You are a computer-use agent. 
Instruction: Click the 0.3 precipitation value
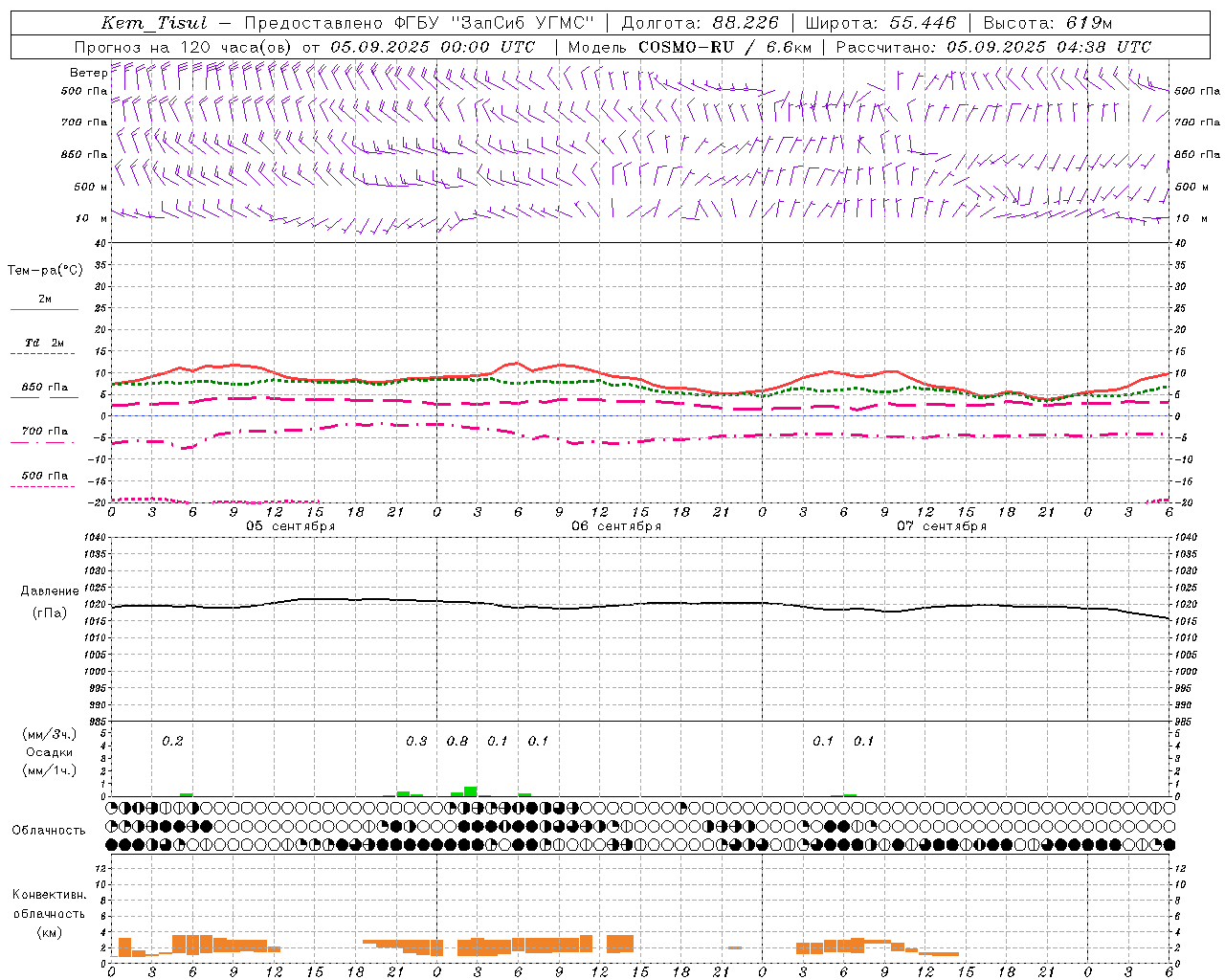click(416, 742)
